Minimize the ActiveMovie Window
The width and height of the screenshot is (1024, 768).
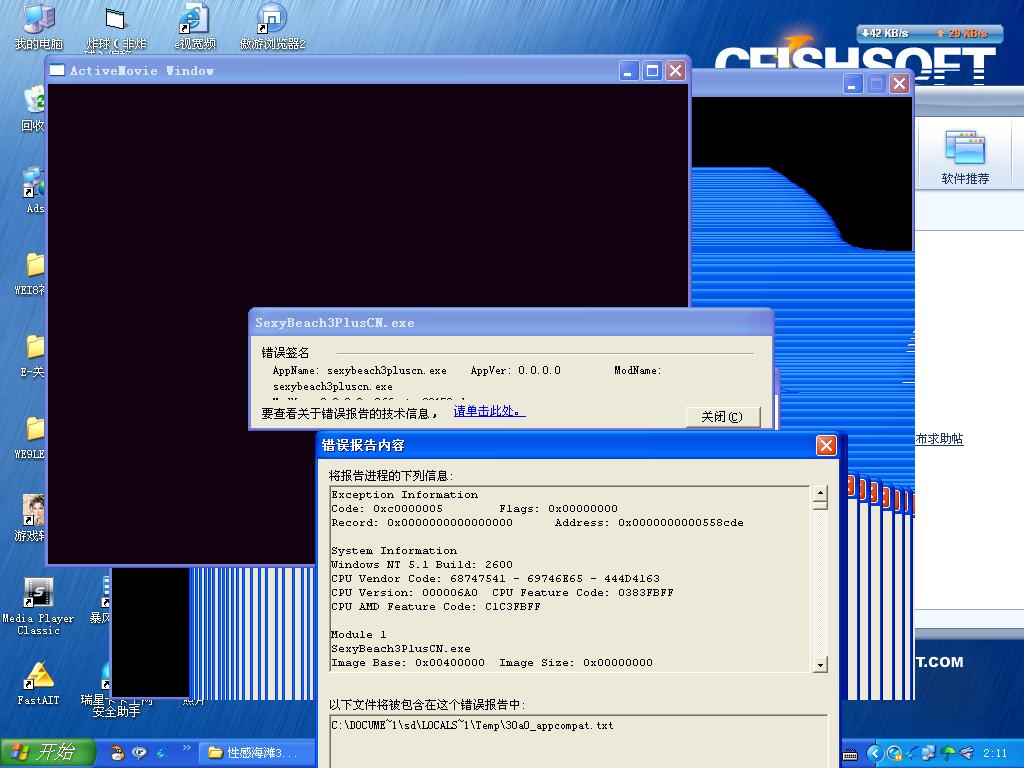pos(629,71)
